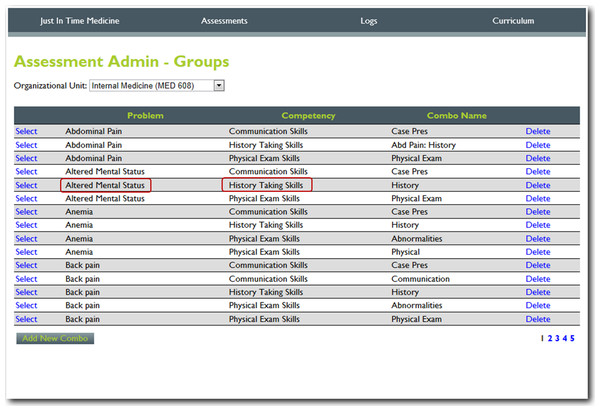
Task: Delete the Anemia Case Pres combo
Action: coord(538,212)
